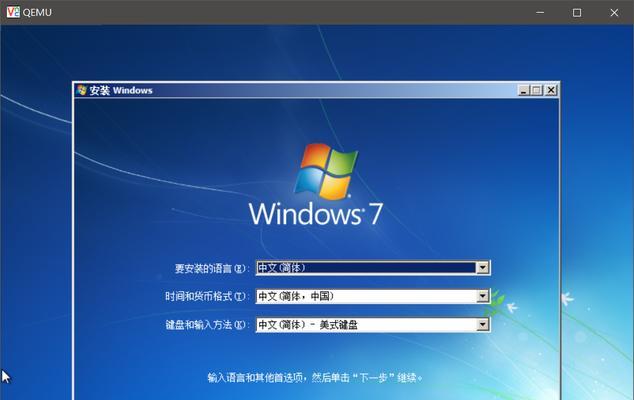Click the 时间和货币格式 label

coord(206,296)
